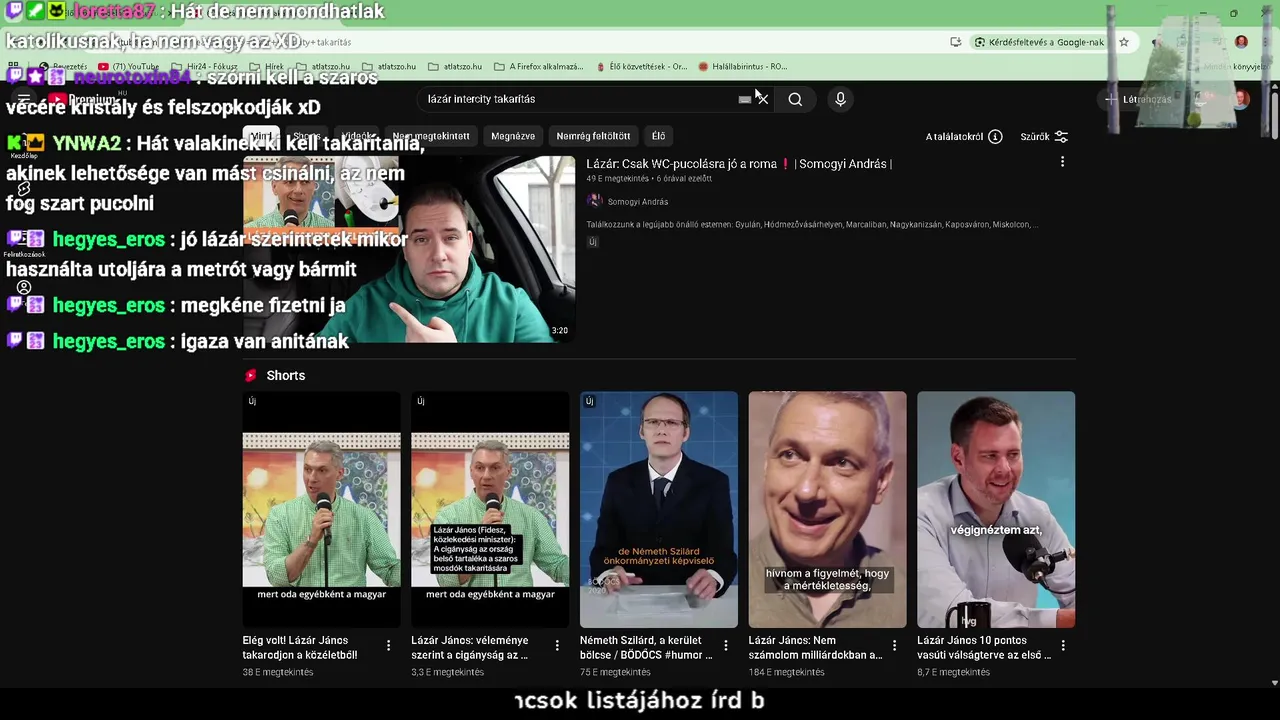
Task: Open the '(71) YouTube' bookmark
Action: coord(128,67)
